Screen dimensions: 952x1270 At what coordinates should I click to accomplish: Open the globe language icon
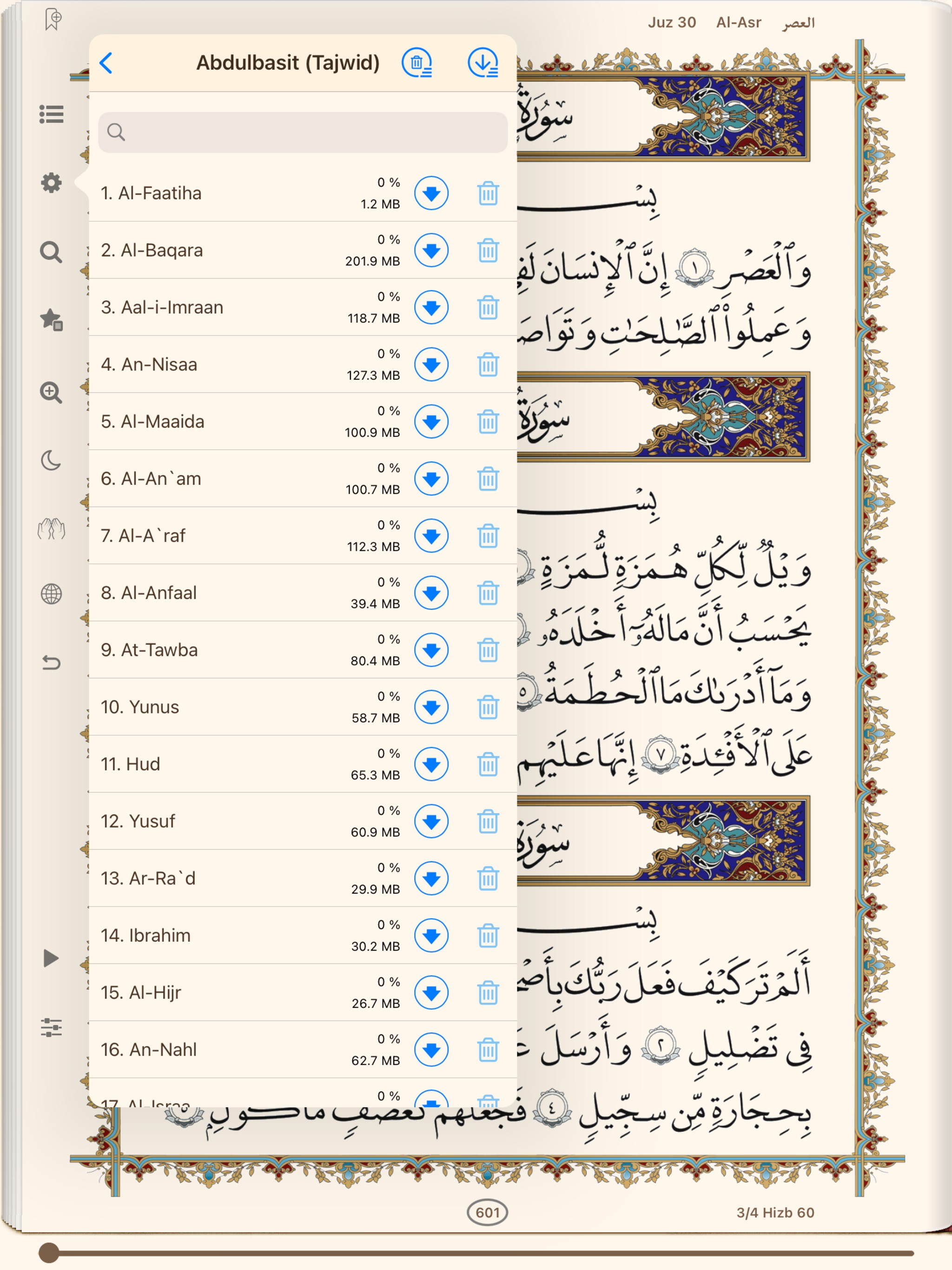point(51,594)
